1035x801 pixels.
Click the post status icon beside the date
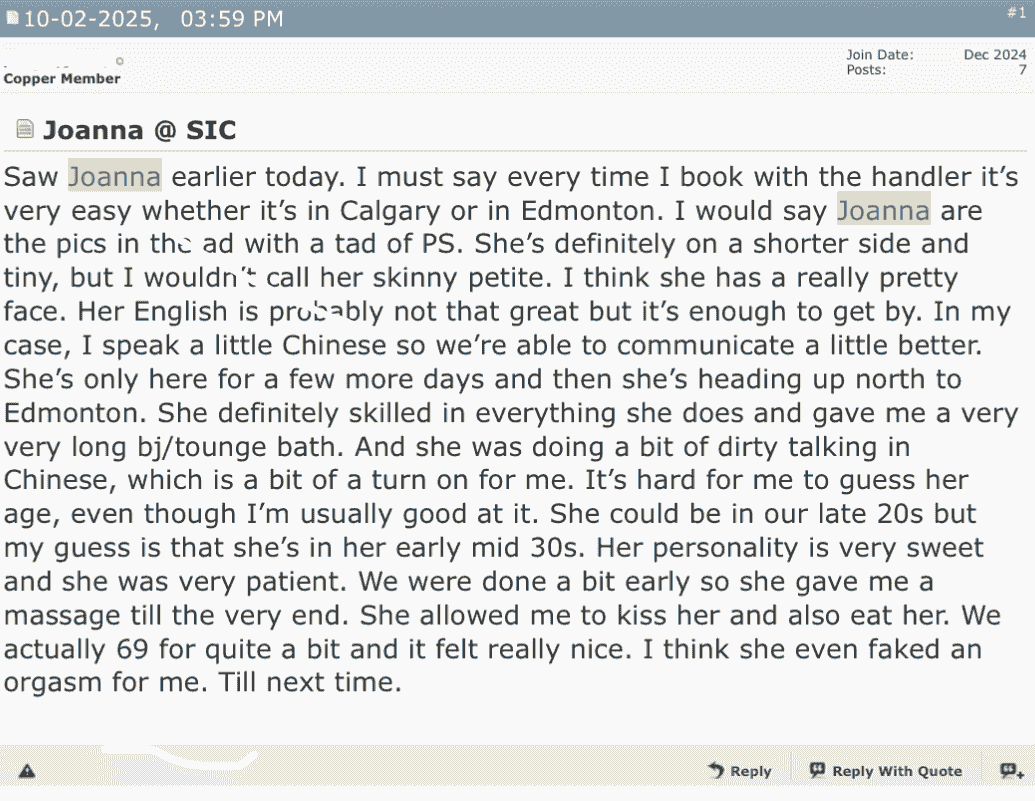point(12,19)
